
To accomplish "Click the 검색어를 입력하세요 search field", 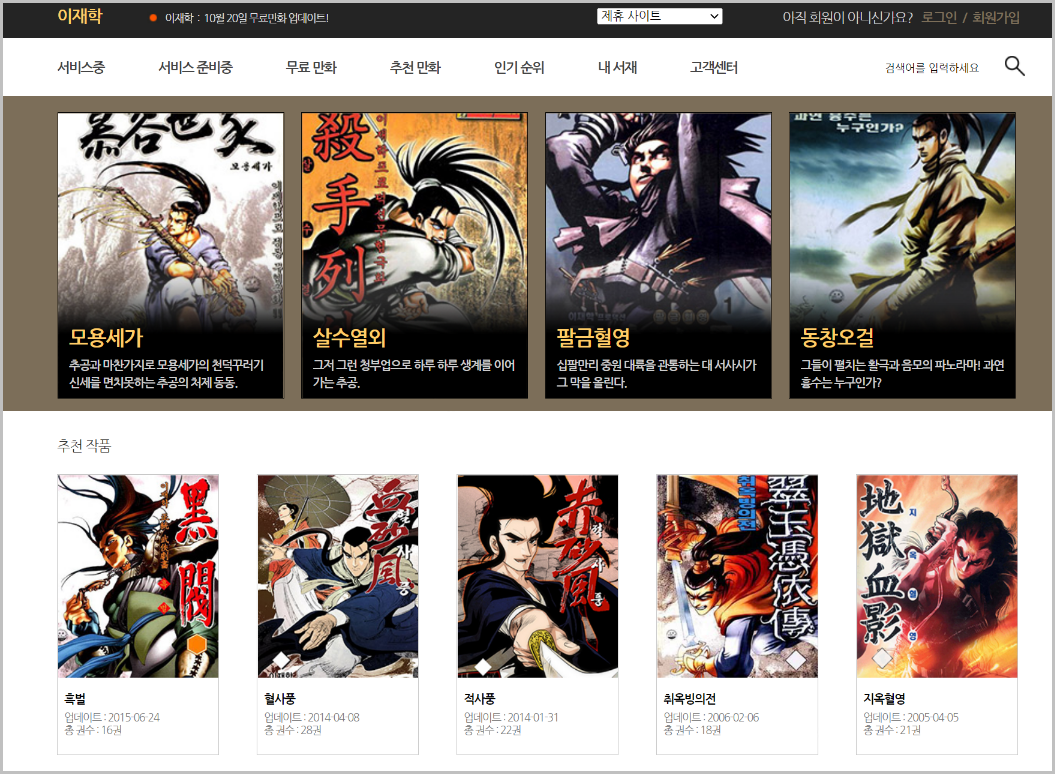I will pyautogui.click(x=932, y=67).
